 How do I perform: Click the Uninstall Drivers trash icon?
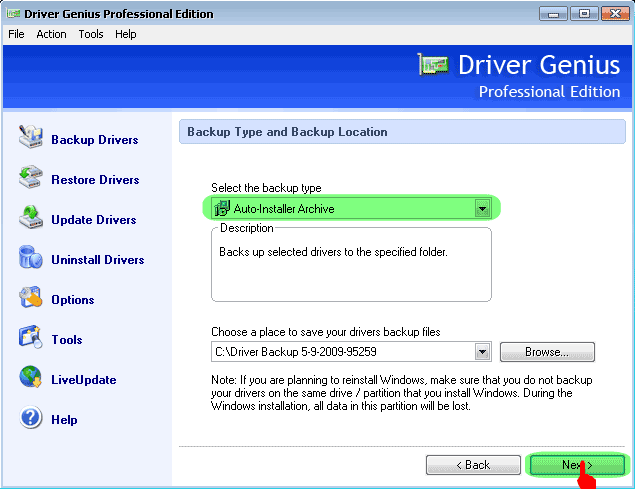[x=30, y=257]
